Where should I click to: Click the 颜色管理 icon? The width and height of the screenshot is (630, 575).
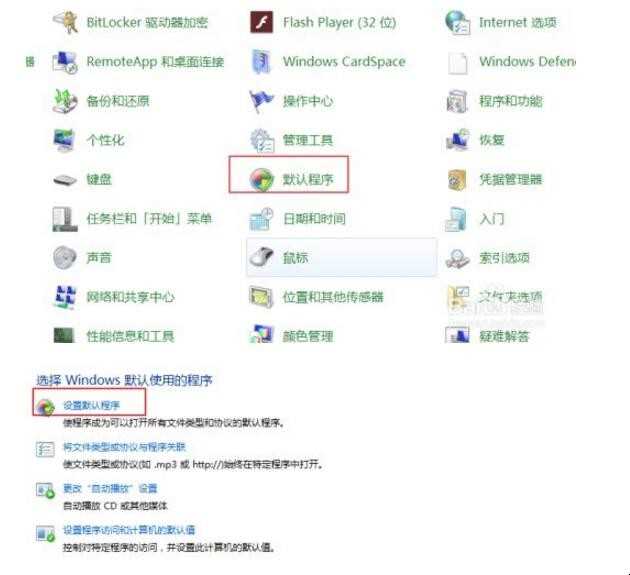click(x=262, y=335)
